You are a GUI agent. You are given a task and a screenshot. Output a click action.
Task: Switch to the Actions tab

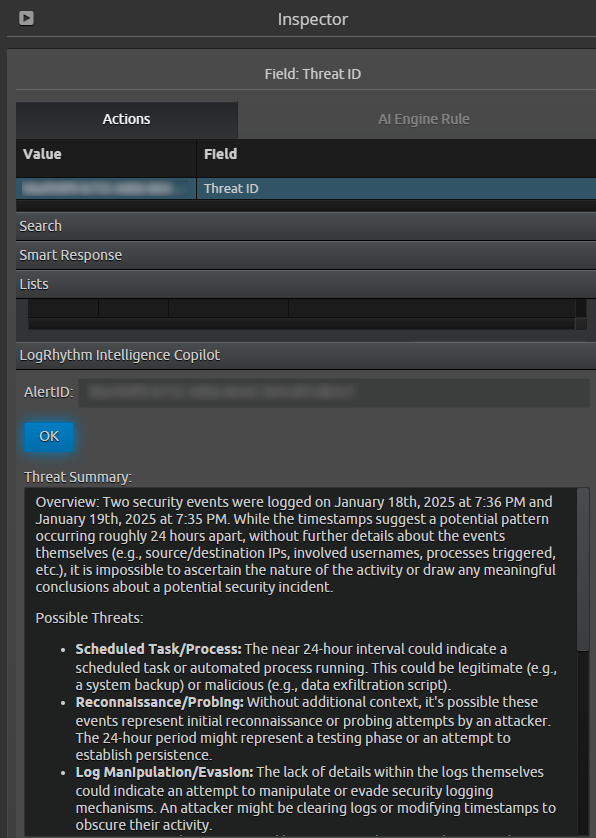127,119
